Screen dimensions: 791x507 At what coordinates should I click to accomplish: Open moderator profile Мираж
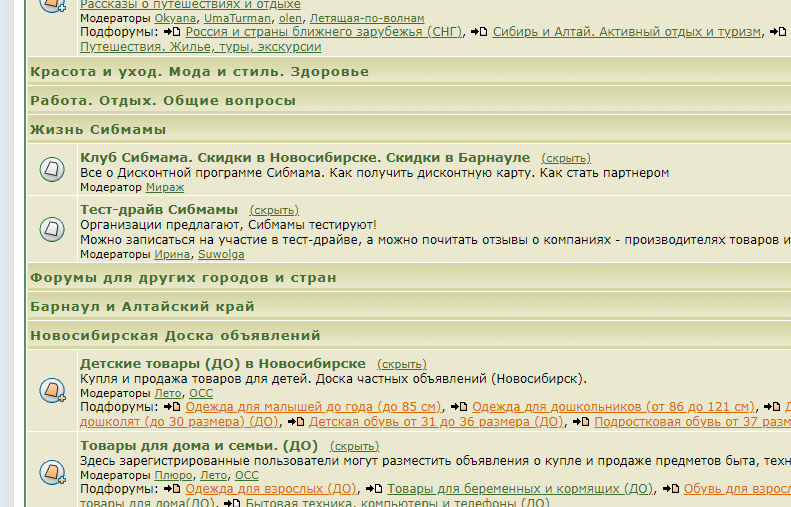coord(165,187)
